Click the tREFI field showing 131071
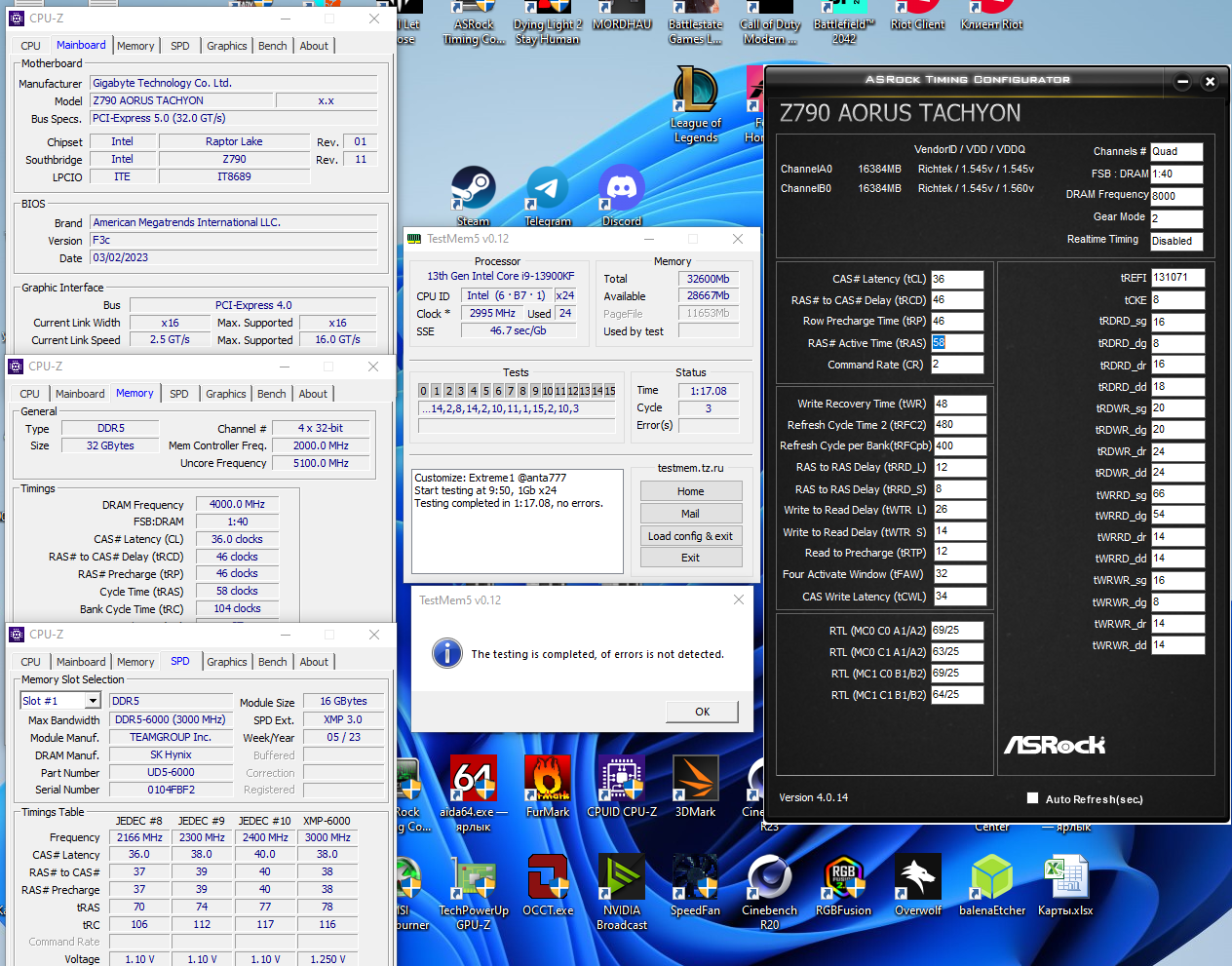Screen dimensions: 1232x966 [1177, 278]
